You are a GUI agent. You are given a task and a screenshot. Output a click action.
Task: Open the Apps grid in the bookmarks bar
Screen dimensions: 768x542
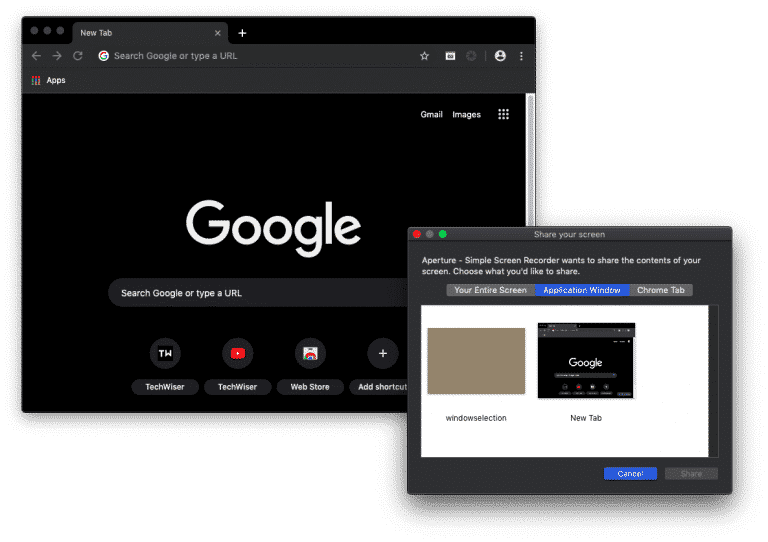pyautogui.click(x=36, y=80)
